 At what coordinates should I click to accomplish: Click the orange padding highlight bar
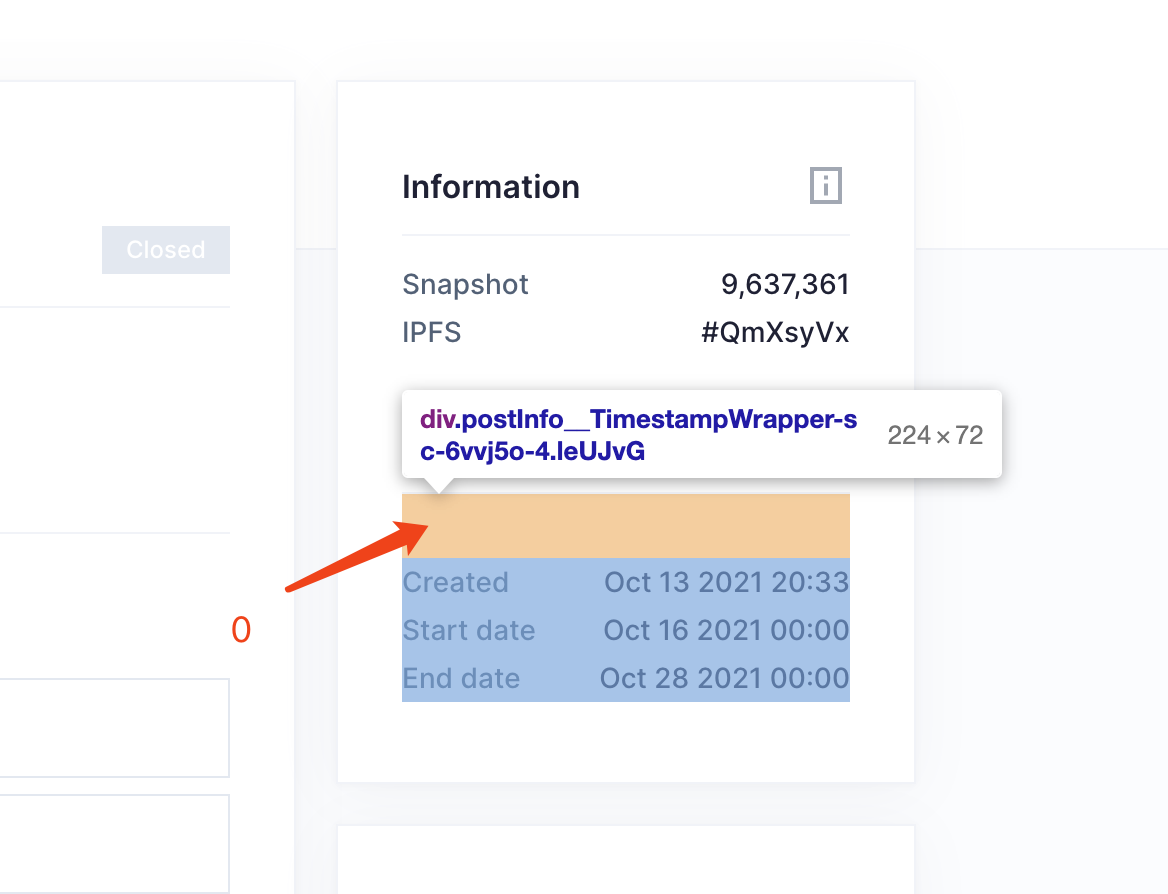[x=625, y=525]
